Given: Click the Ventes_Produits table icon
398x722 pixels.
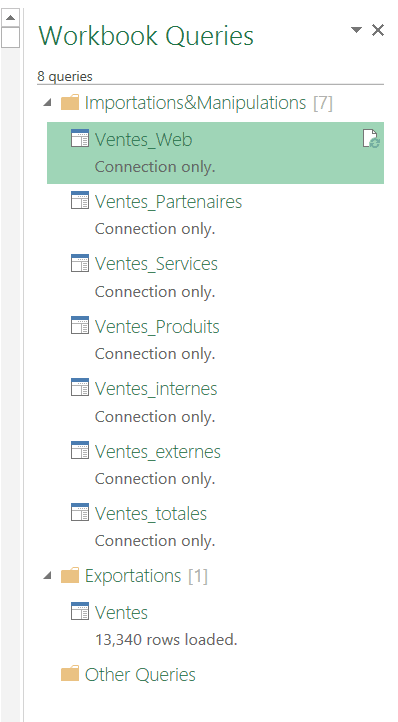Looking at the screenshot, I should (80, 325).
